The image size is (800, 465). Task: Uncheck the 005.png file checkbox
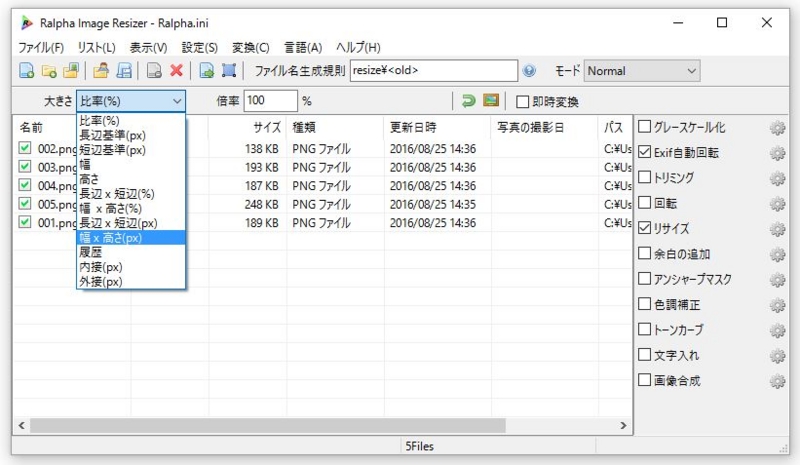pyautogui.click(x=24, y=204)
